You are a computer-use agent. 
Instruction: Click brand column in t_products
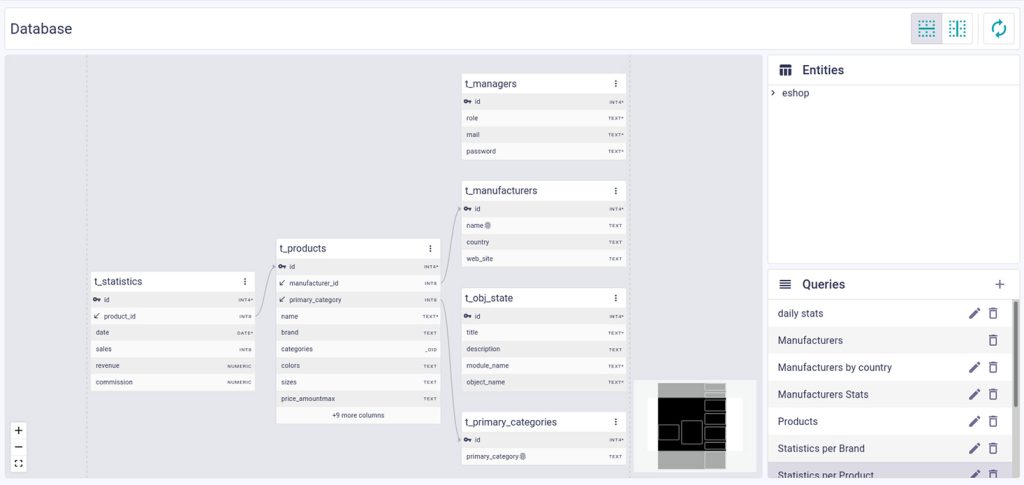pos(358,332)
